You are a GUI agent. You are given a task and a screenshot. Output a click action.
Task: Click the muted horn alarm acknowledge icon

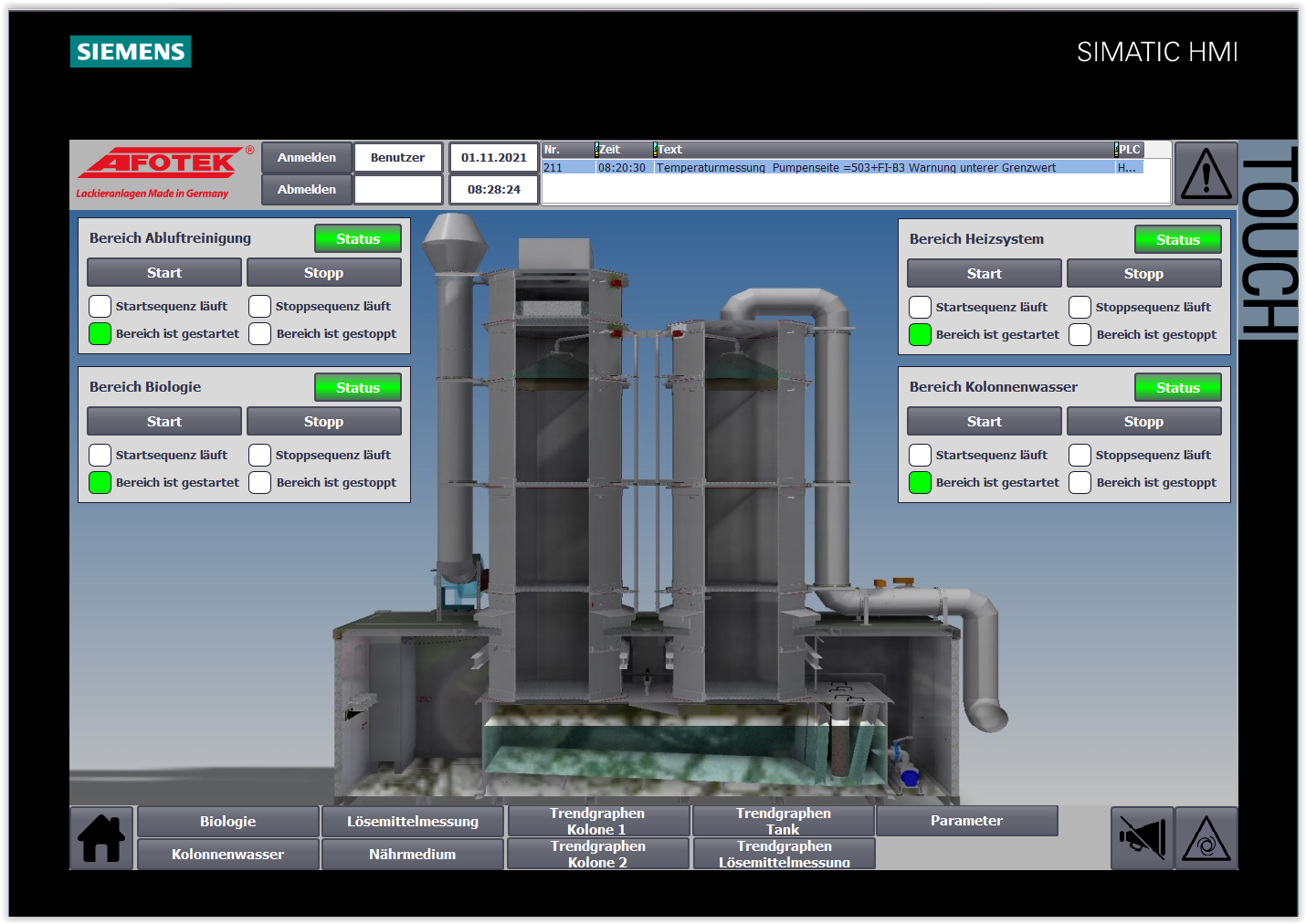(1142, 838)
